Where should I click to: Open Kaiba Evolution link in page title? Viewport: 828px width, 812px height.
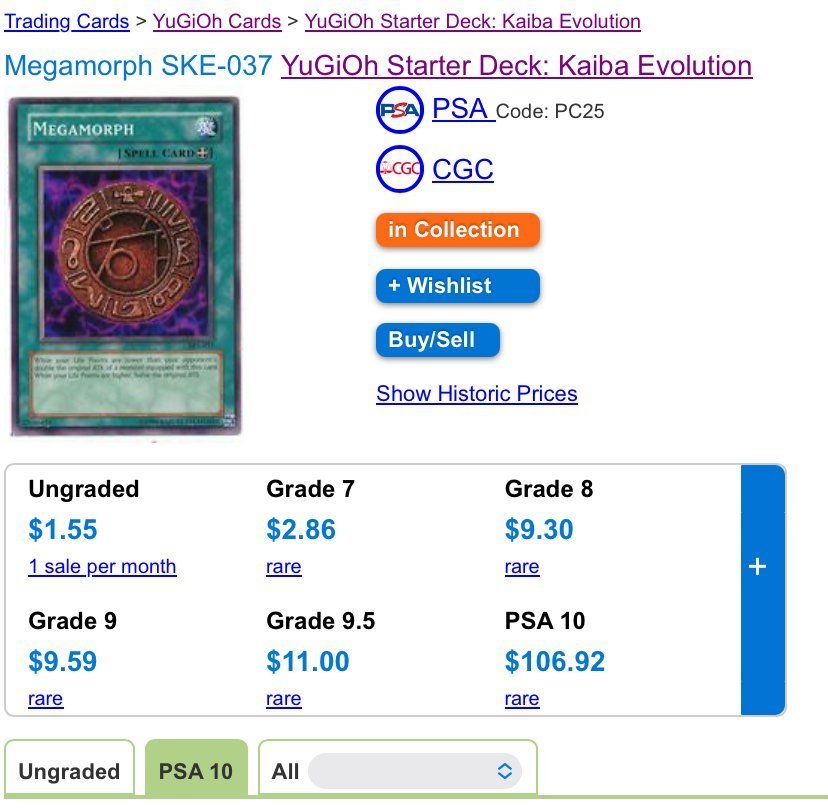516,66
